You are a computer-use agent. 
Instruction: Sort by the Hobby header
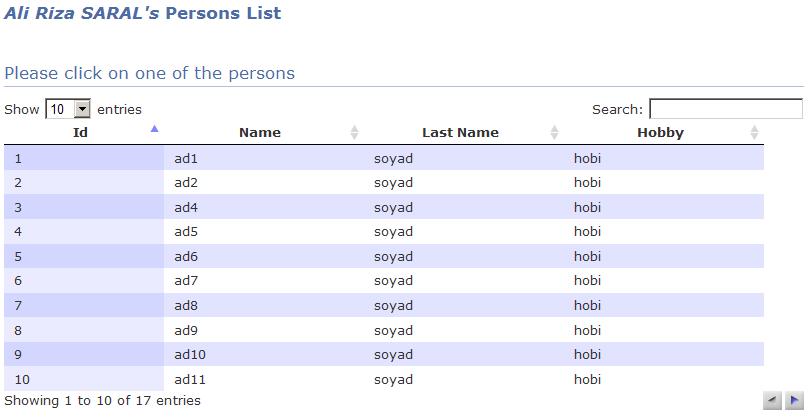660,132
